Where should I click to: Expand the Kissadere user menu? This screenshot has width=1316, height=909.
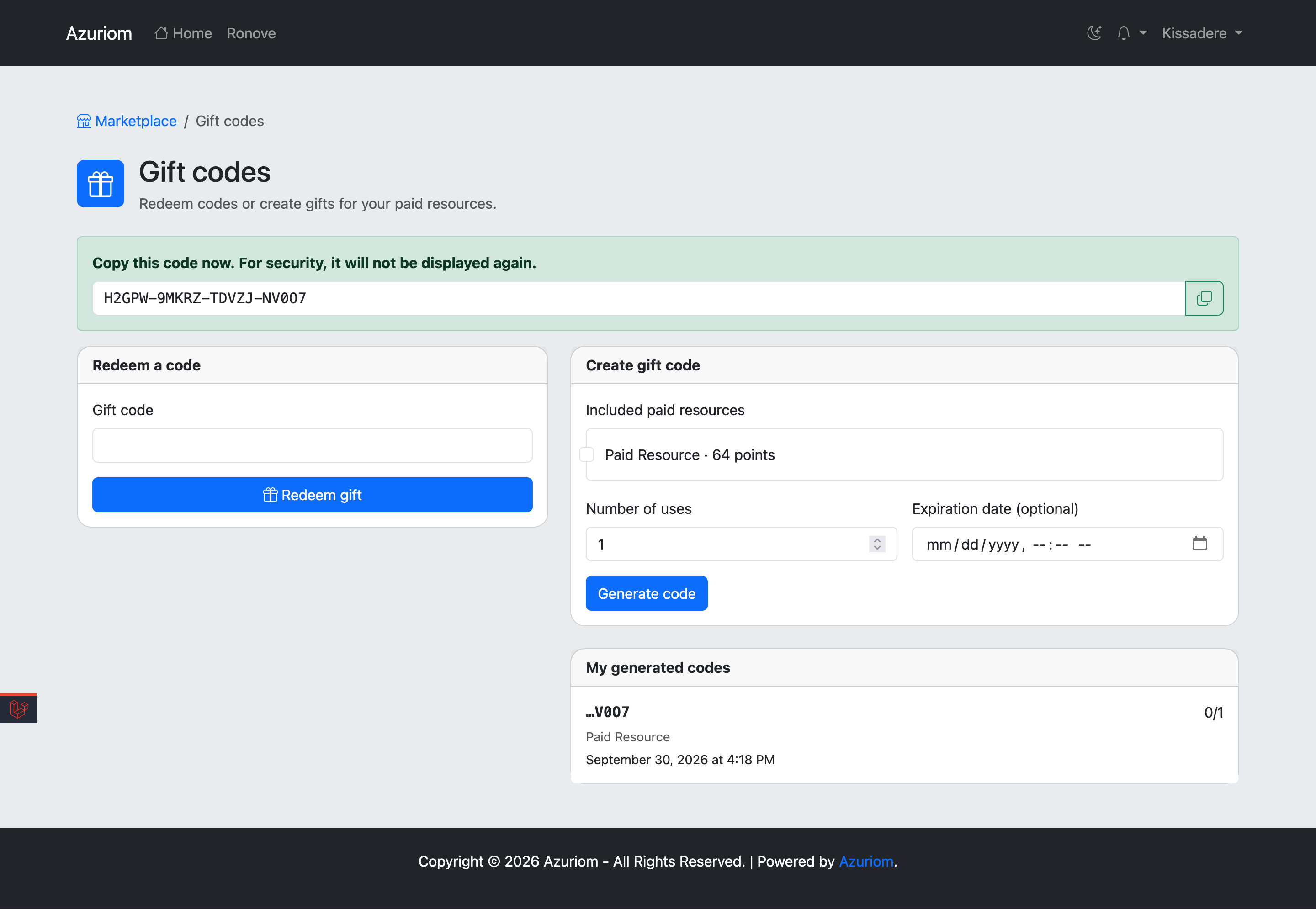point(1202,33)
